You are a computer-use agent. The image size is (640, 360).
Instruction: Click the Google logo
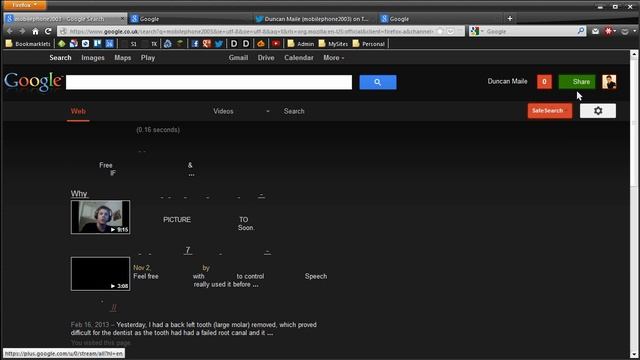tap(33, 82)
